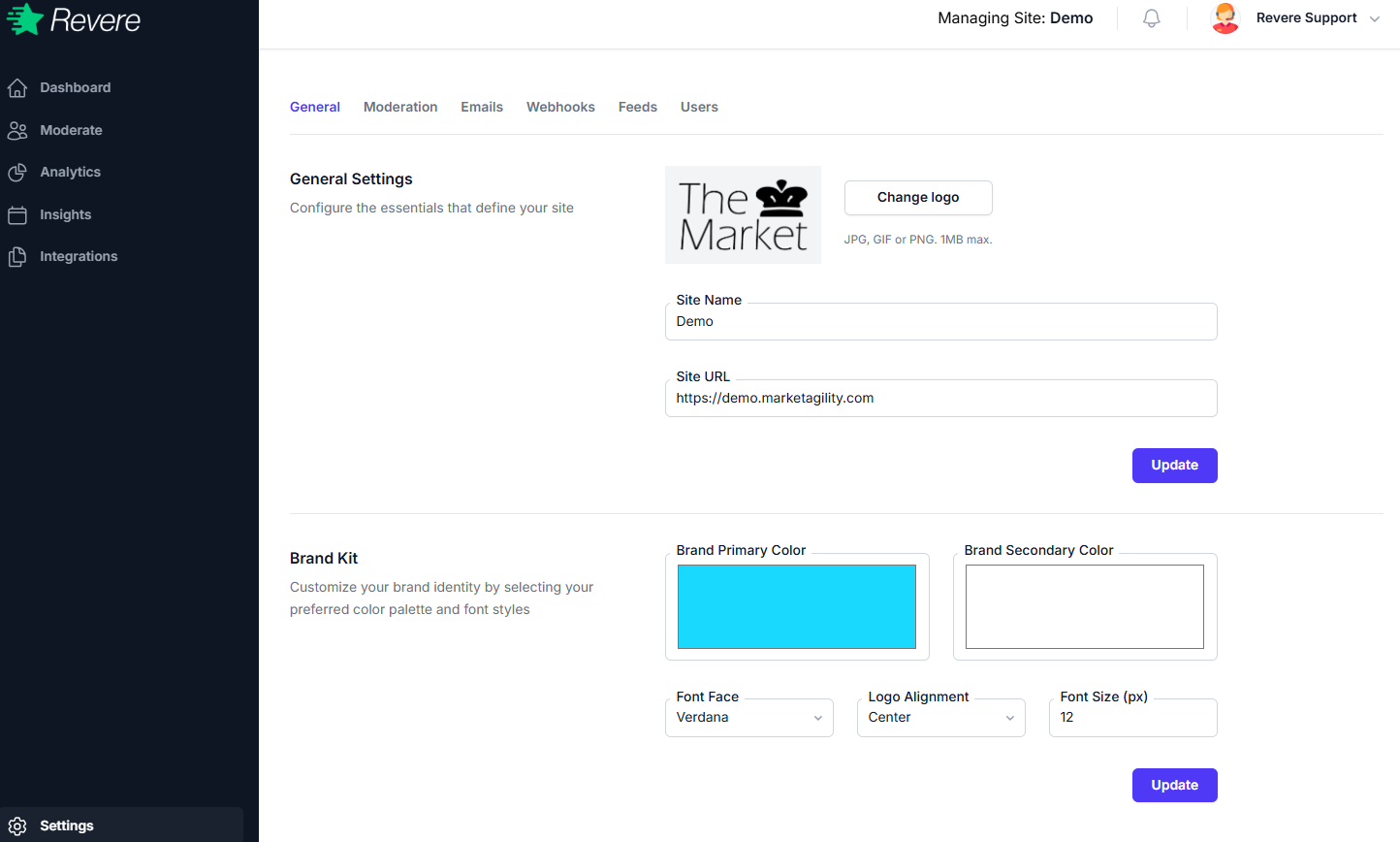Switch to the Moderation tab

click(x=400, y=107)
